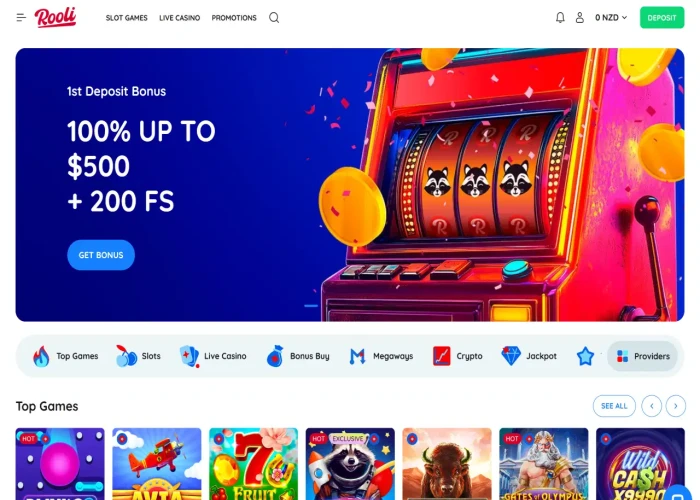Screen dimensions: 700x500
Task: Open the notifications bell
Action: (x=560, y=18)
